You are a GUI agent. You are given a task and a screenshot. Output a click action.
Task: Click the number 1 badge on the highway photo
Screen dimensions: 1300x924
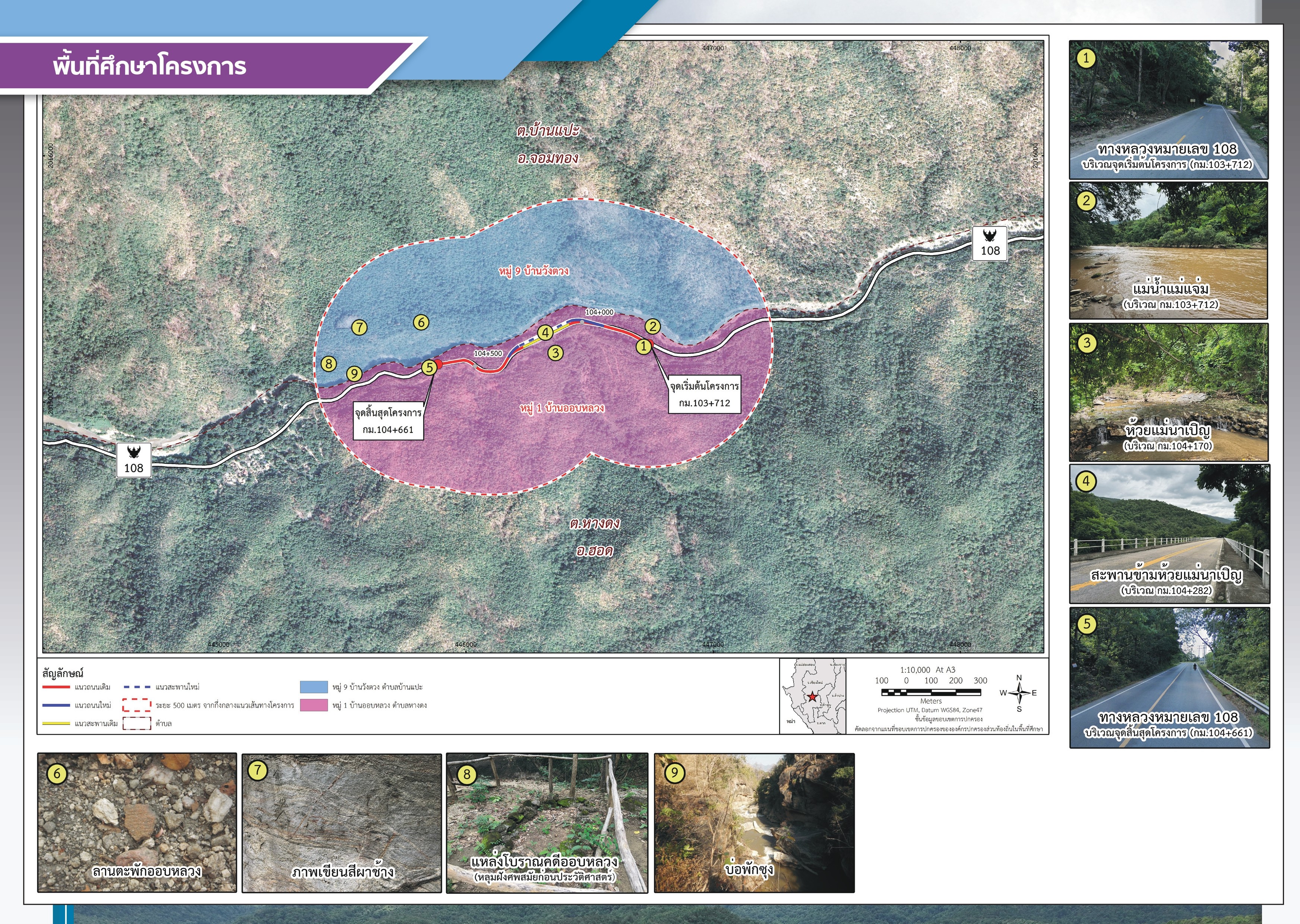pos(1086,58)
